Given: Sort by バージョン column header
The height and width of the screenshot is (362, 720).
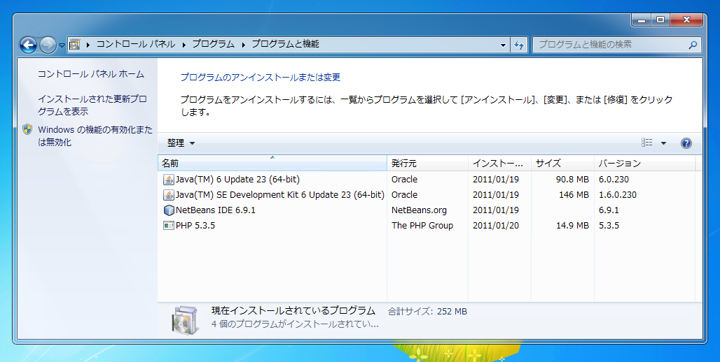Looking at the screenshot, I should pos(645,163).
